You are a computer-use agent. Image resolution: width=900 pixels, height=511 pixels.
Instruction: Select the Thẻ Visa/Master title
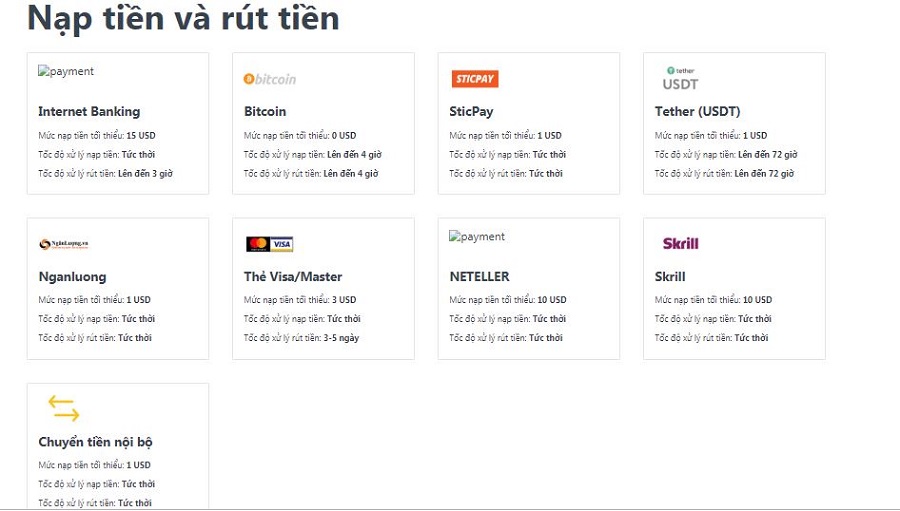[293, 276]
